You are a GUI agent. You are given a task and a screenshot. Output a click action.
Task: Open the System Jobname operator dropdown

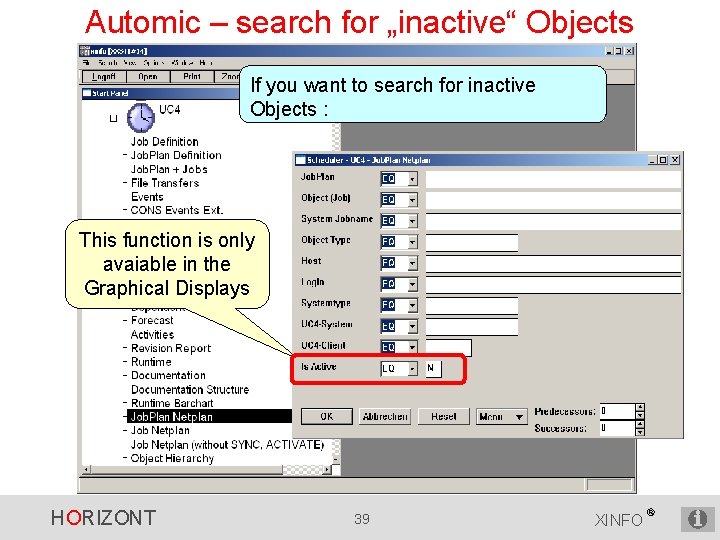pos(412,221)
